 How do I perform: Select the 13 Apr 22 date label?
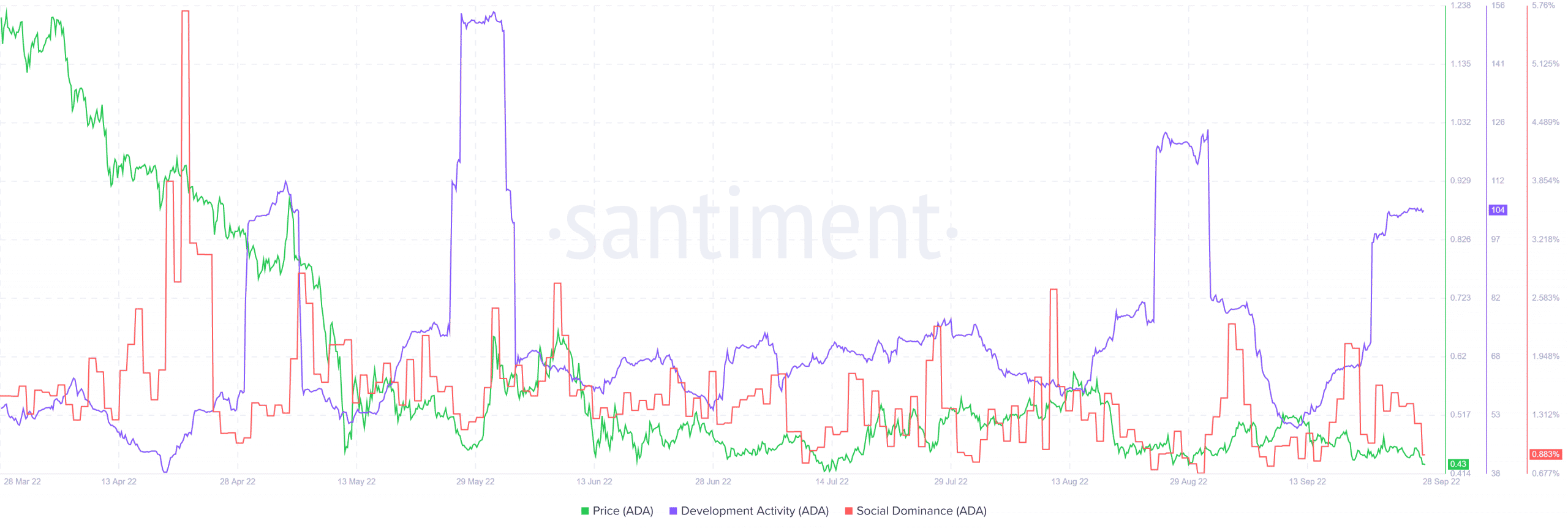[x=119, y=482]
